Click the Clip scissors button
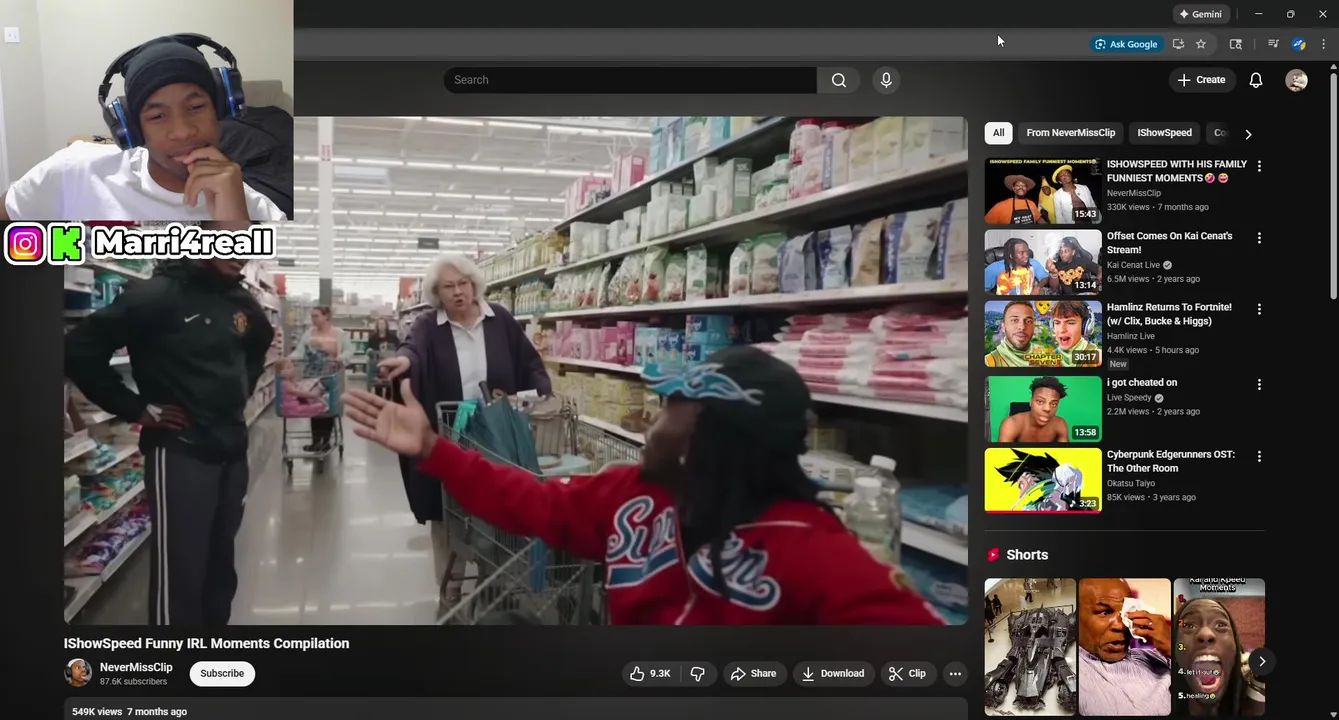Viewport: 1339px width, 720px height. pos(908,674)
